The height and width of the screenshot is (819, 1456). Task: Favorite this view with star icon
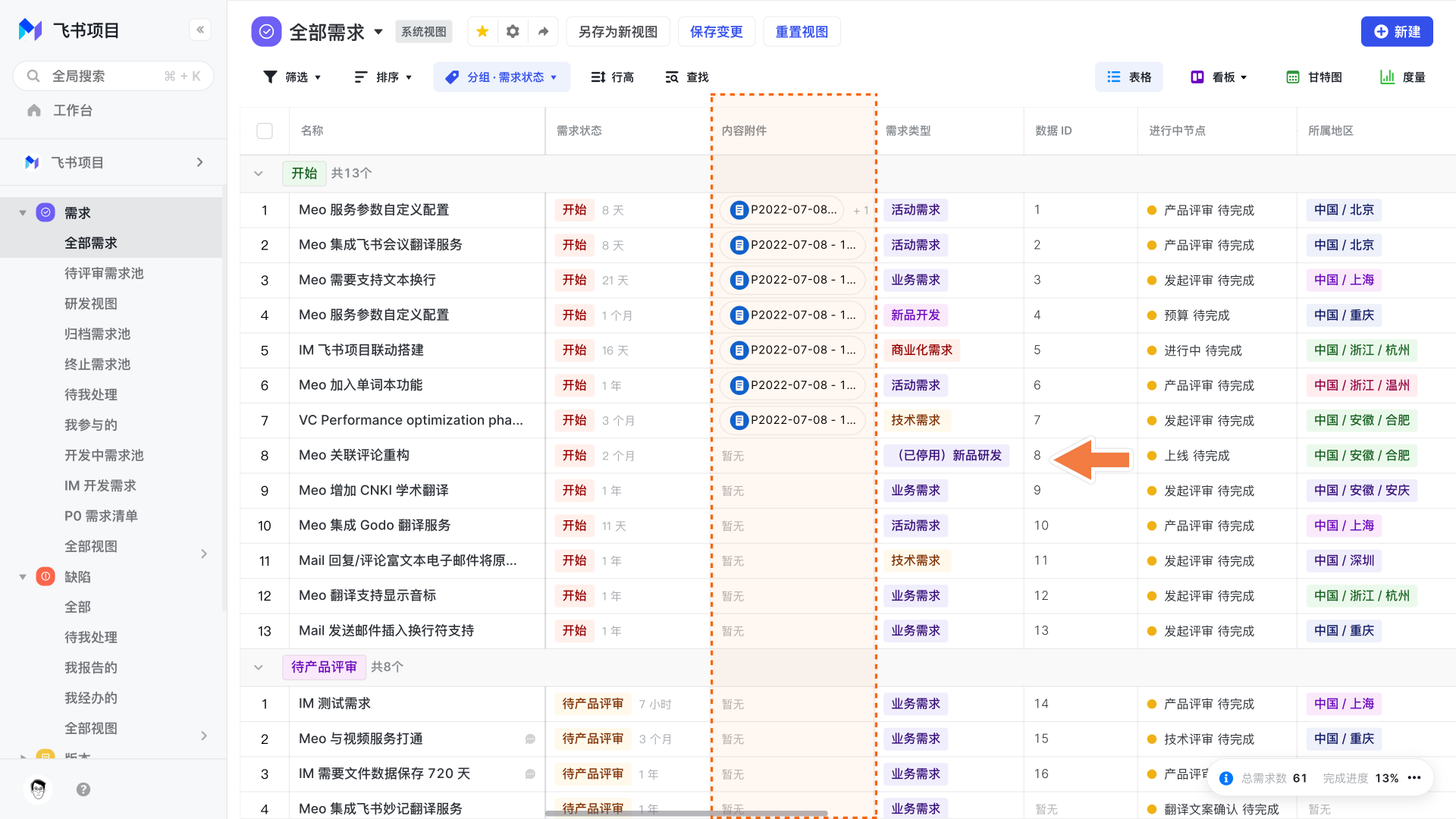(482, 31)
